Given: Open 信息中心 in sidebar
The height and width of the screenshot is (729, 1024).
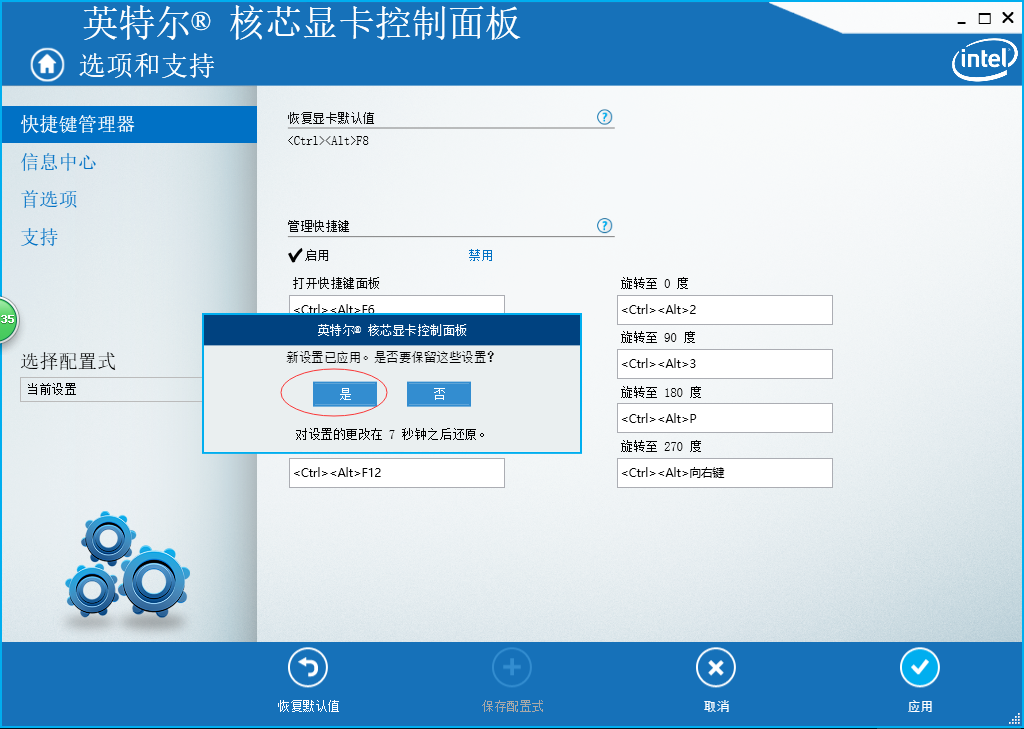Looking at the screenshot, I should coord(59,162).
